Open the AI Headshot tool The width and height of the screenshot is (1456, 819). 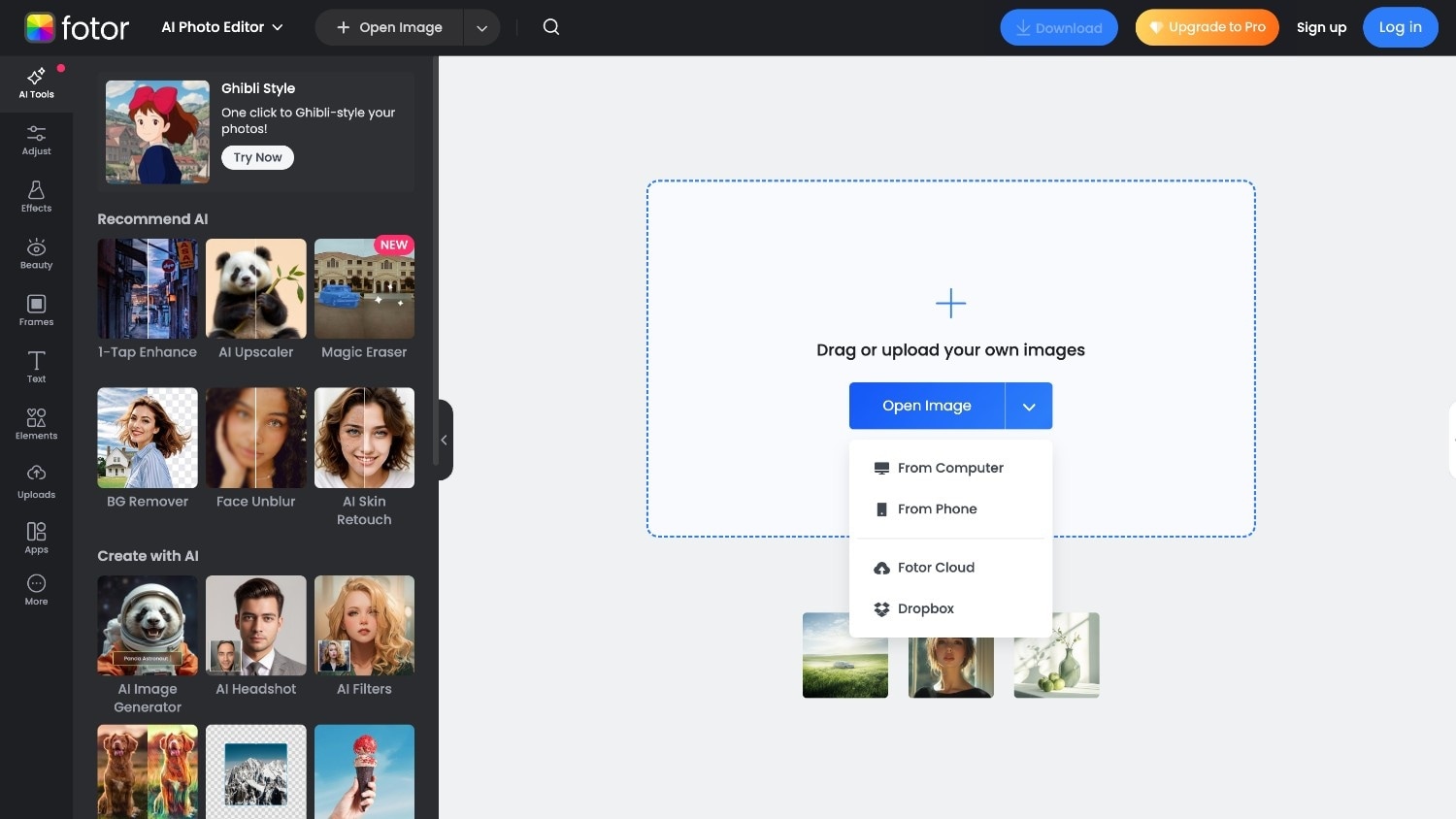256,637
